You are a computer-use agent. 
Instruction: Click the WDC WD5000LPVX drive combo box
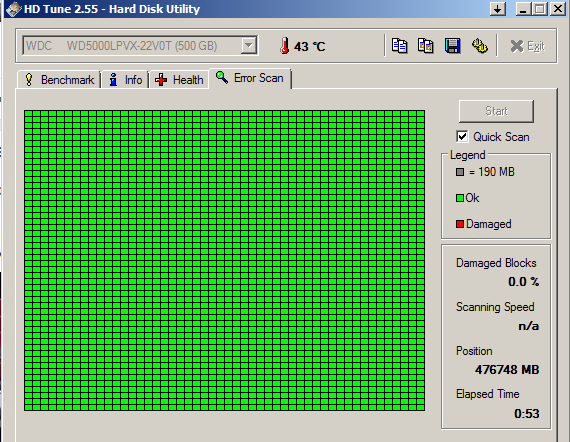pos(140,46)
